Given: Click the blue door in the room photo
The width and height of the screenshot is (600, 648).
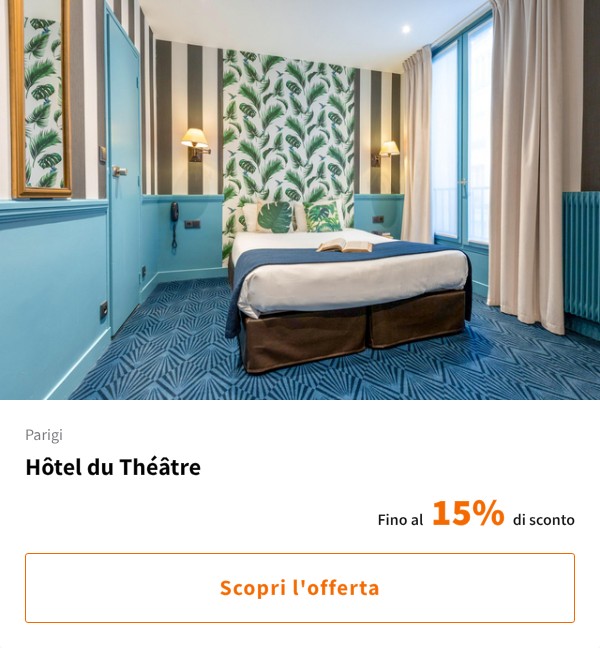Looking at the screenshot, I should tap(124, 169).
